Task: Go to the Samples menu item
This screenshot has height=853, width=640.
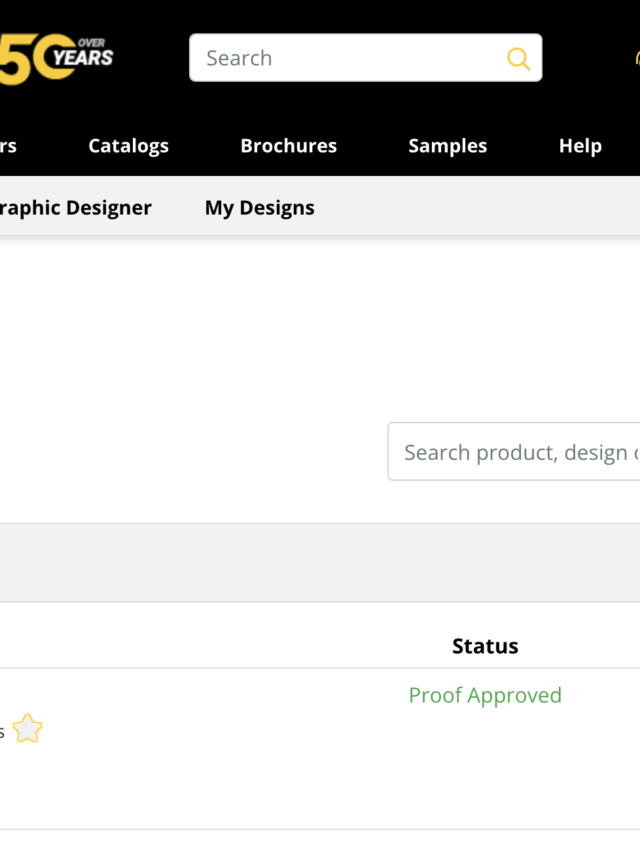Action: coord(447,146)
